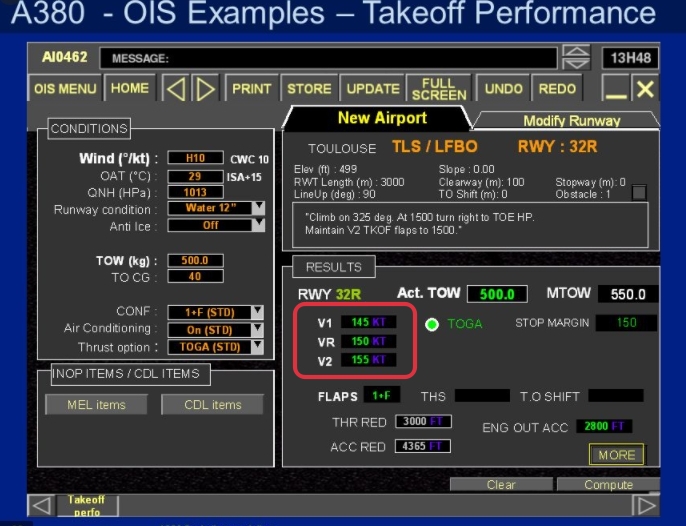
Task: Click the ENG OUT ACC value 2800 FT
Action: click(604, 426)
